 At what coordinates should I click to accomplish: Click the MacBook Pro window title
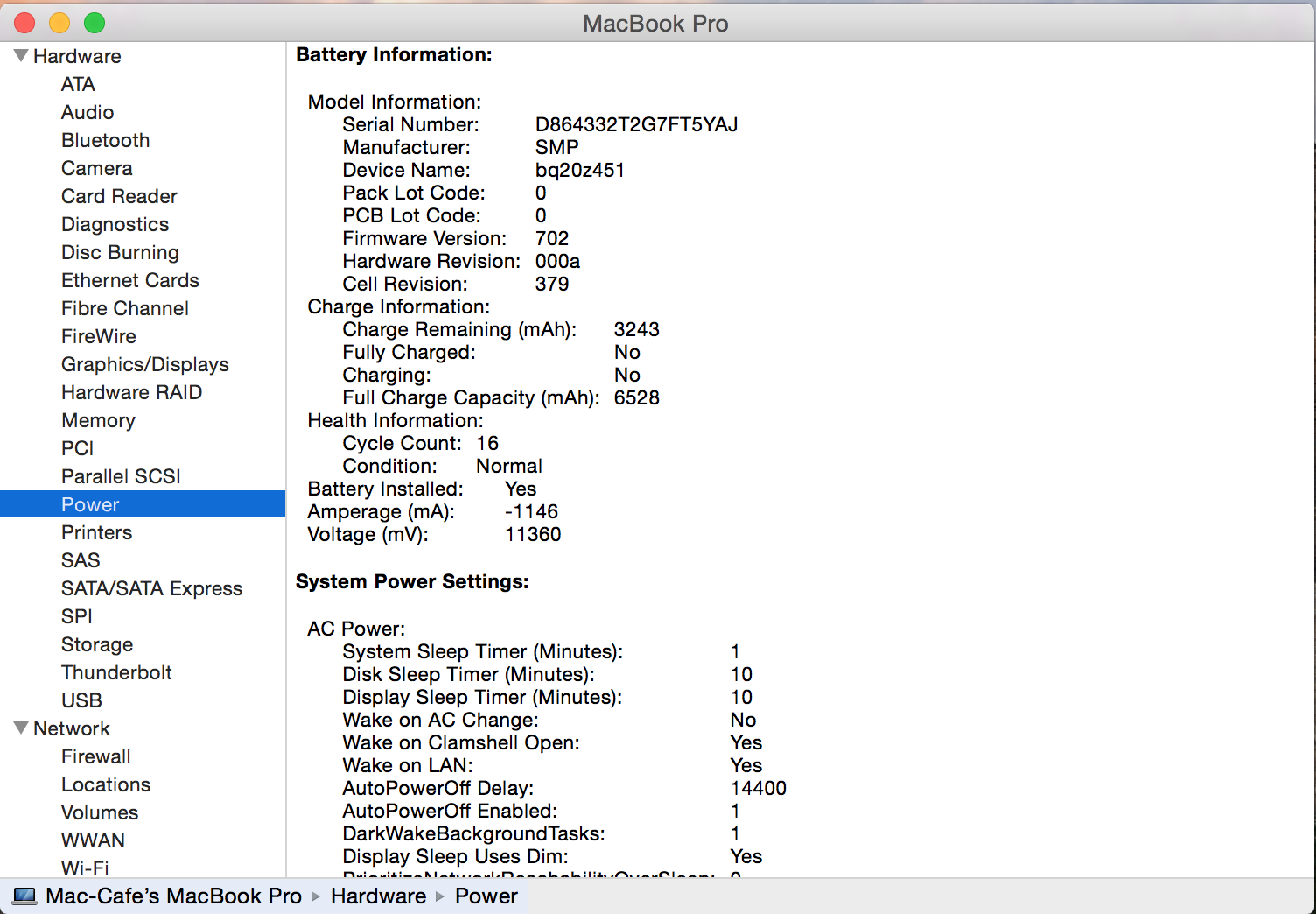[x=655, y=24]
